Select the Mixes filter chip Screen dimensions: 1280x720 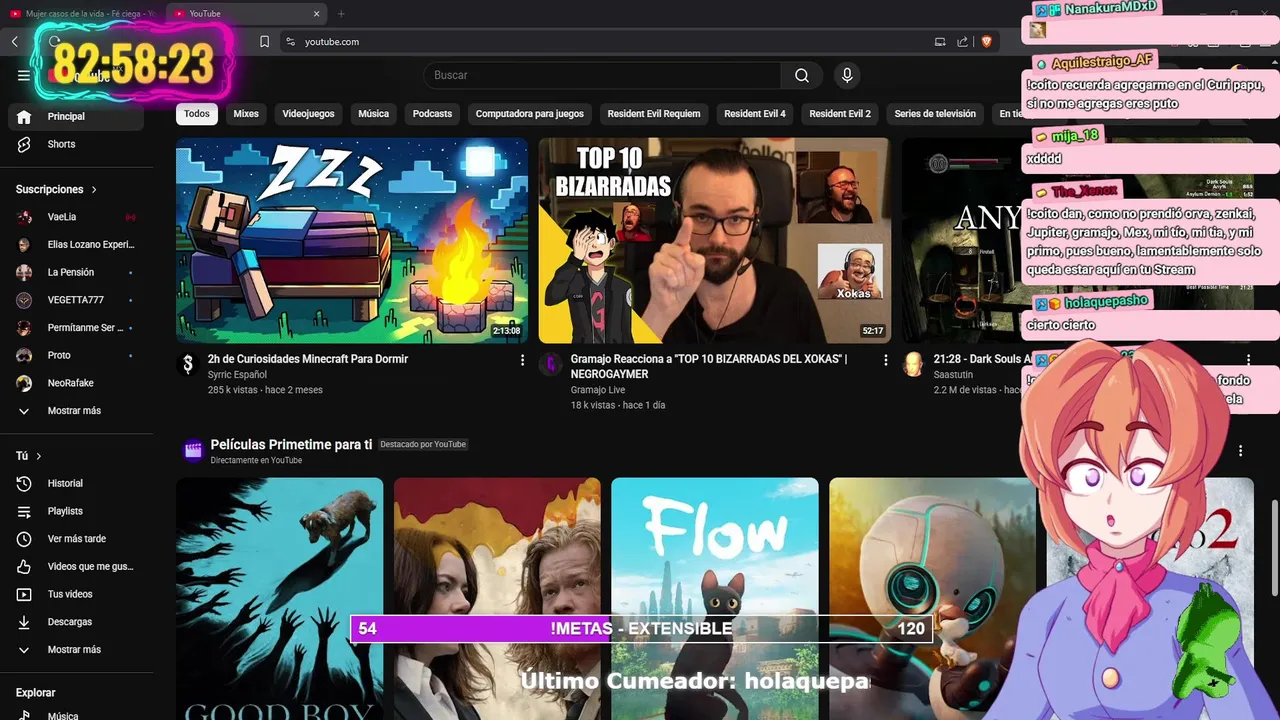click(x=246, y=114)
